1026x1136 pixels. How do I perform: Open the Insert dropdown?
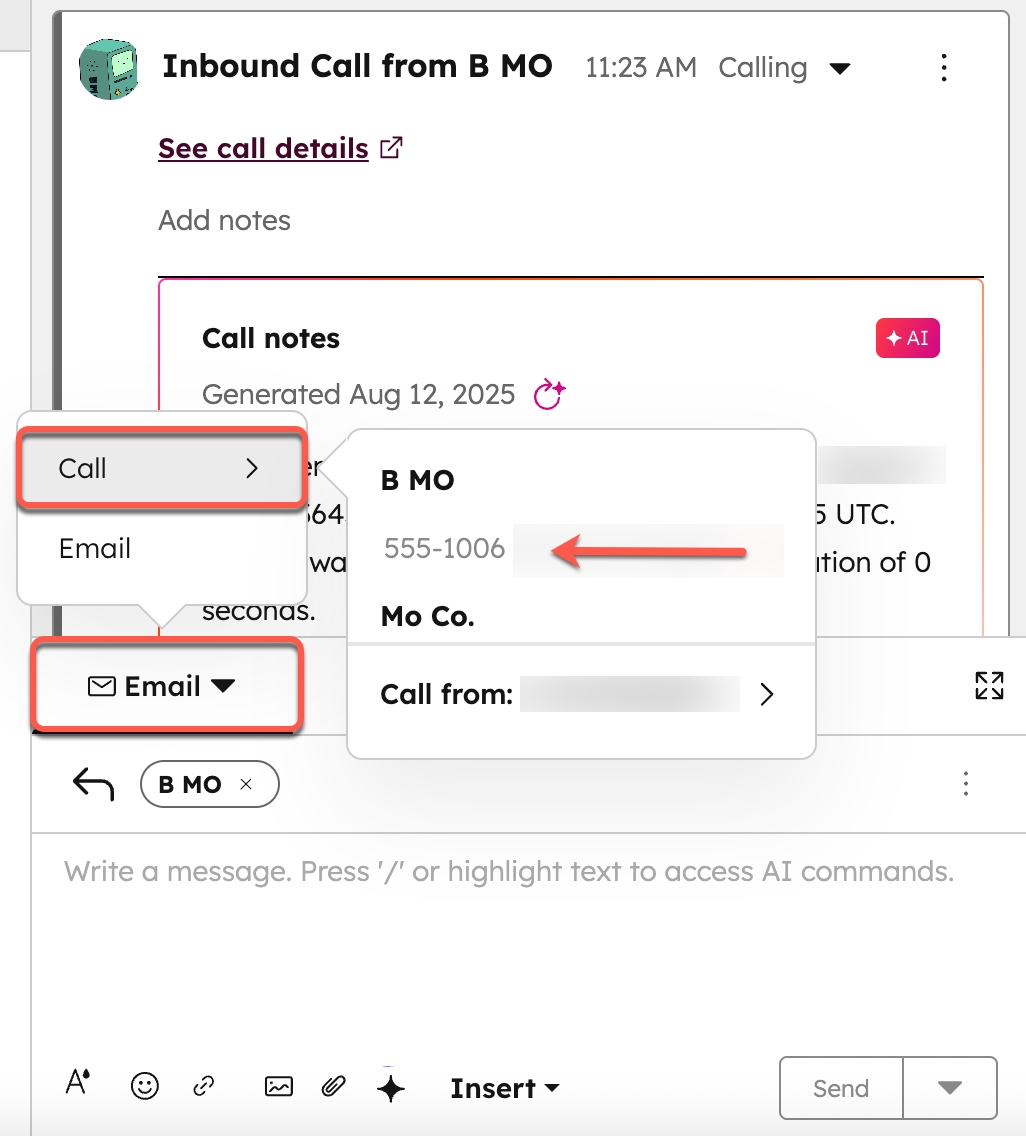tap(505, 1088)
